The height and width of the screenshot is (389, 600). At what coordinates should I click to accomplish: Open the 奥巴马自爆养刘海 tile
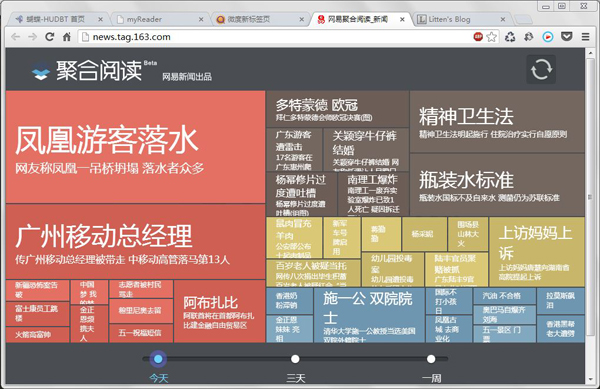coord(504,314)
